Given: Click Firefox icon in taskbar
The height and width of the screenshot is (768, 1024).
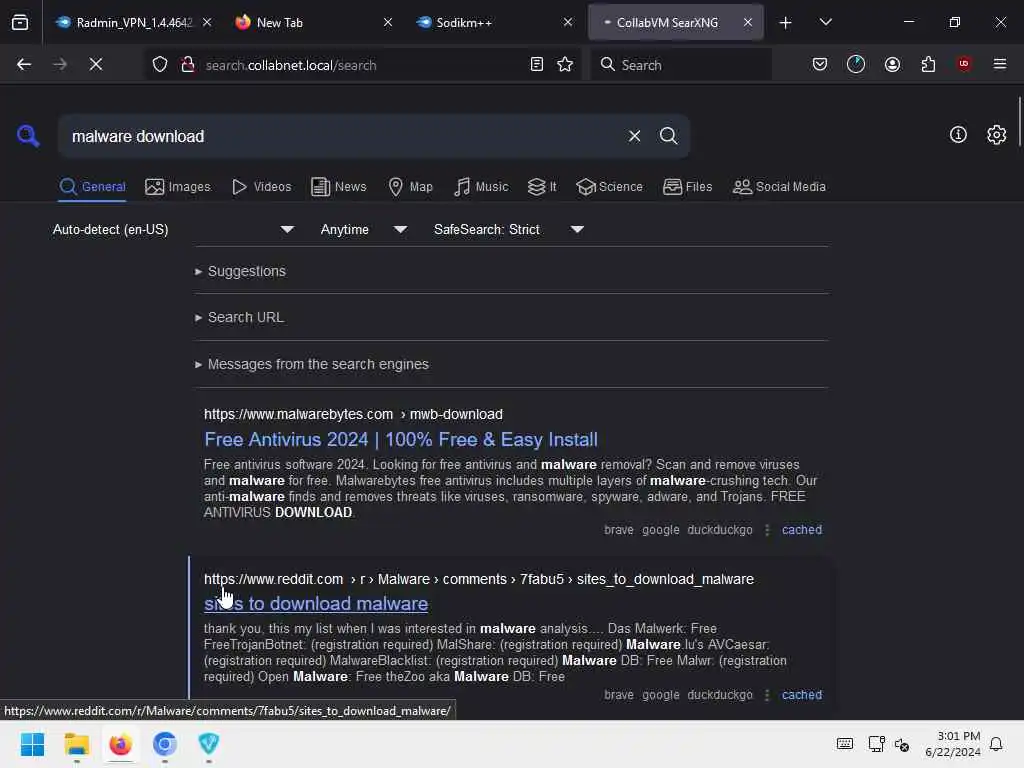Looking at the screenshot, I should coord(121,744).
